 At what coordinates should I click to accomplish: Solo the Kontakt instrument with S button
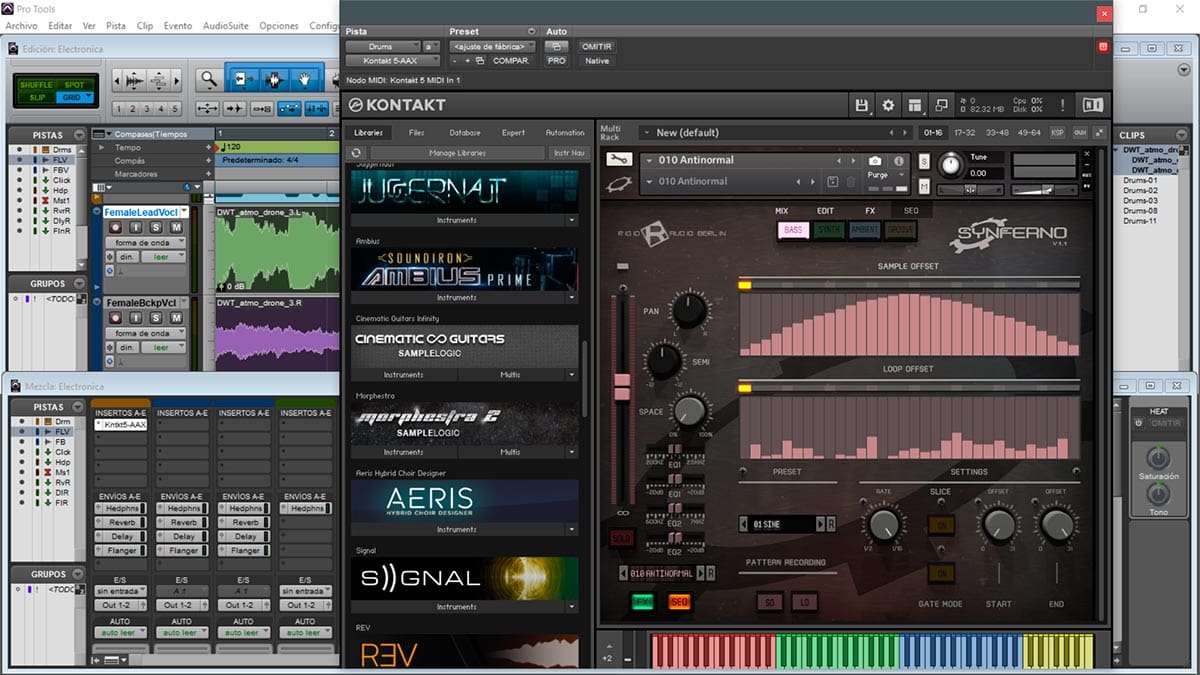pos(924,161)
